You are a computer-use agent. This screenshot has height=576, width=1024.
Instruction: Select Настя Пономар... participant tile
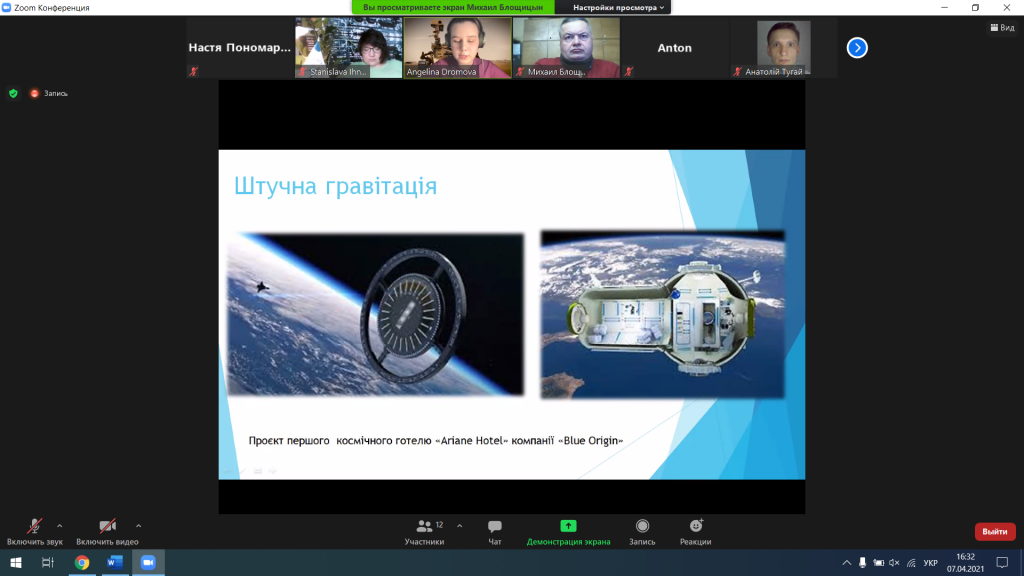click(240, 48)
